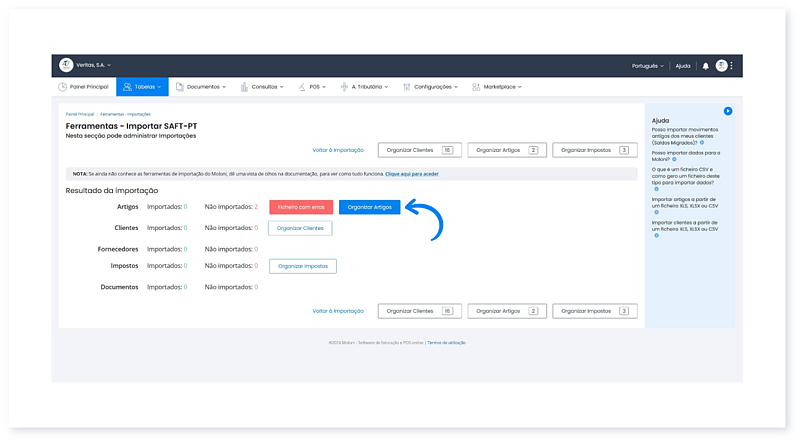Click the Marketplace icon in navigation
The height and width of the screenshot is (442, 800).
(x=476, y=87)
